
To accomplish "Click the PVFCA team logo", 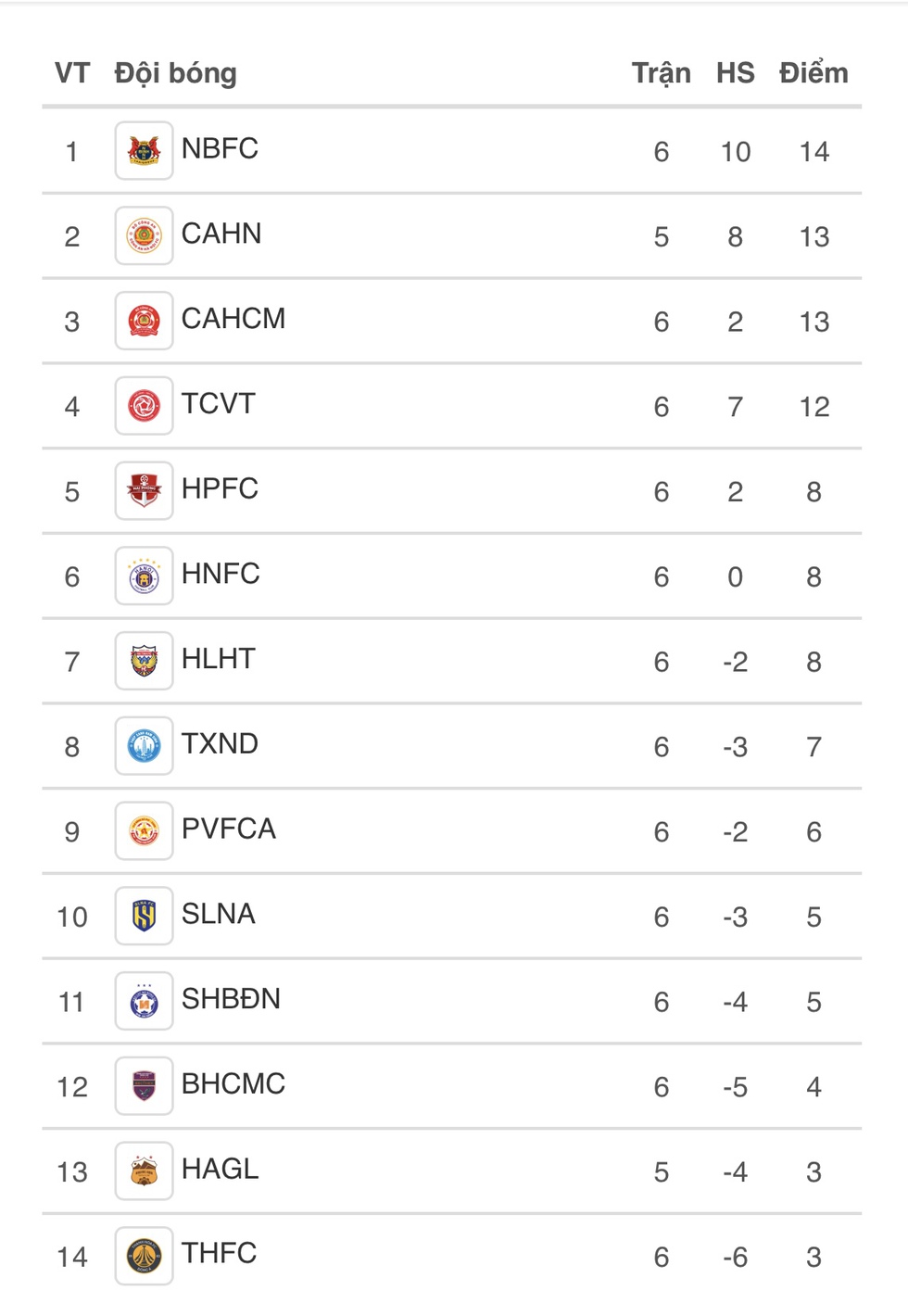I will [x=144, y=830].
